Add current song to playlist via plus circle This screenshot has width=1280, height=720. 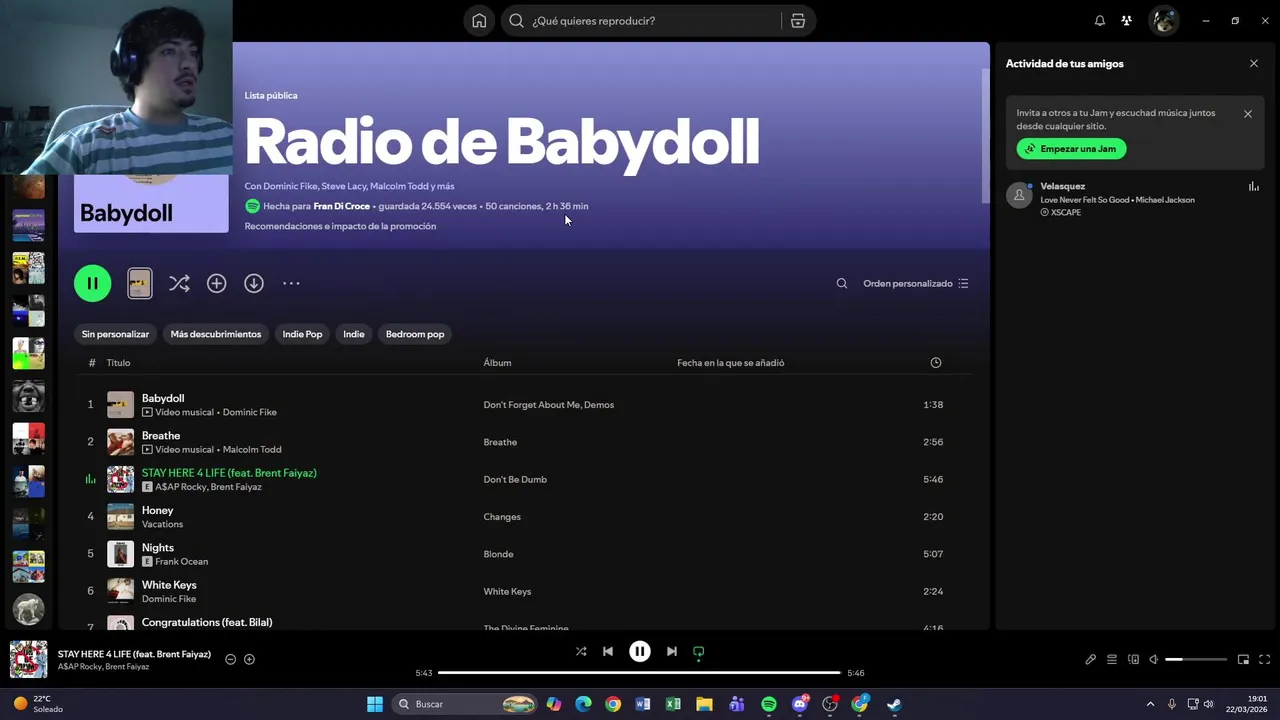click(x=249, y=659)
